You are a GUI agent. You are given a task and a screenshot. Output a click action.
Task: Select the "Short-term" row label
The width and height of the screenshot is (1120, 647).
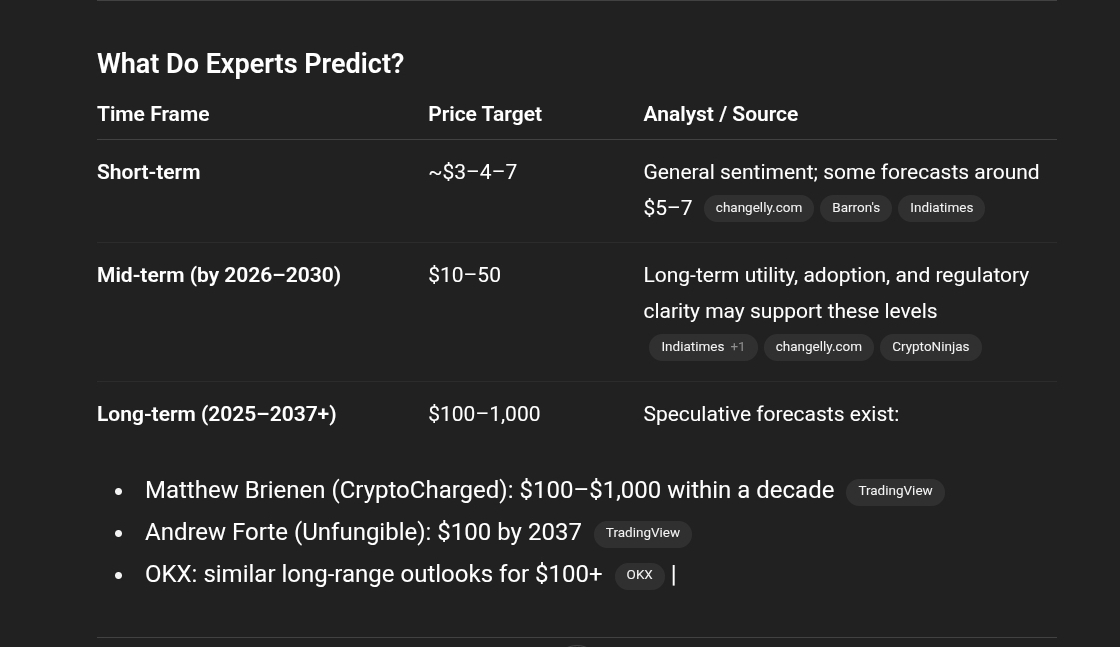[148, 172]
